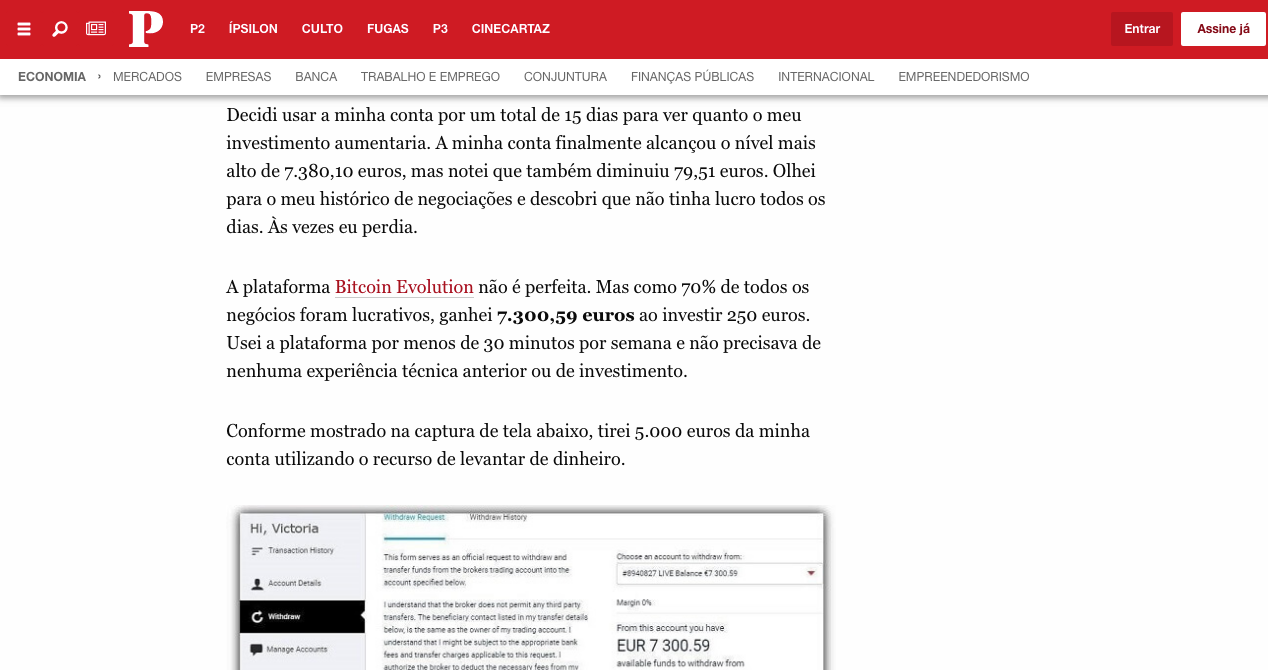Click the Hi, Victoria greeting

(x=284, y=528)
